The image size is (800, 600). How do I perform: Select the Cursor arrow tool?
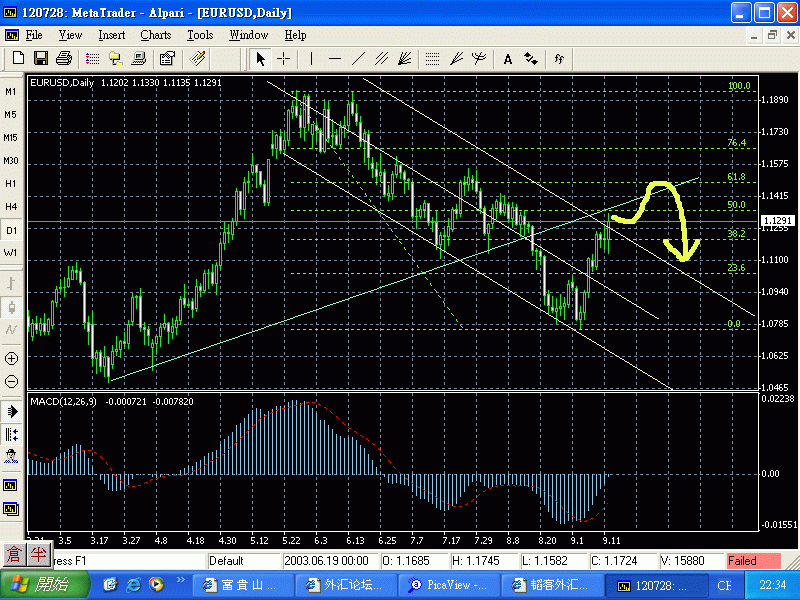pyautogui.click(x=261, y=59)
